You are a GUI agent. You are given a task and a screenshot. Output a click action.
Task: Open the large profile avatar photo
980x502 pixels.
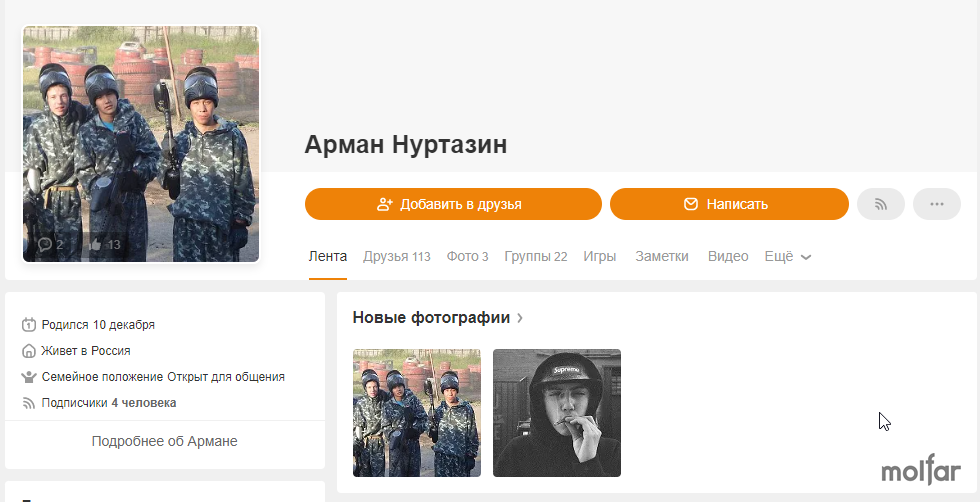(x=141, y=144)
